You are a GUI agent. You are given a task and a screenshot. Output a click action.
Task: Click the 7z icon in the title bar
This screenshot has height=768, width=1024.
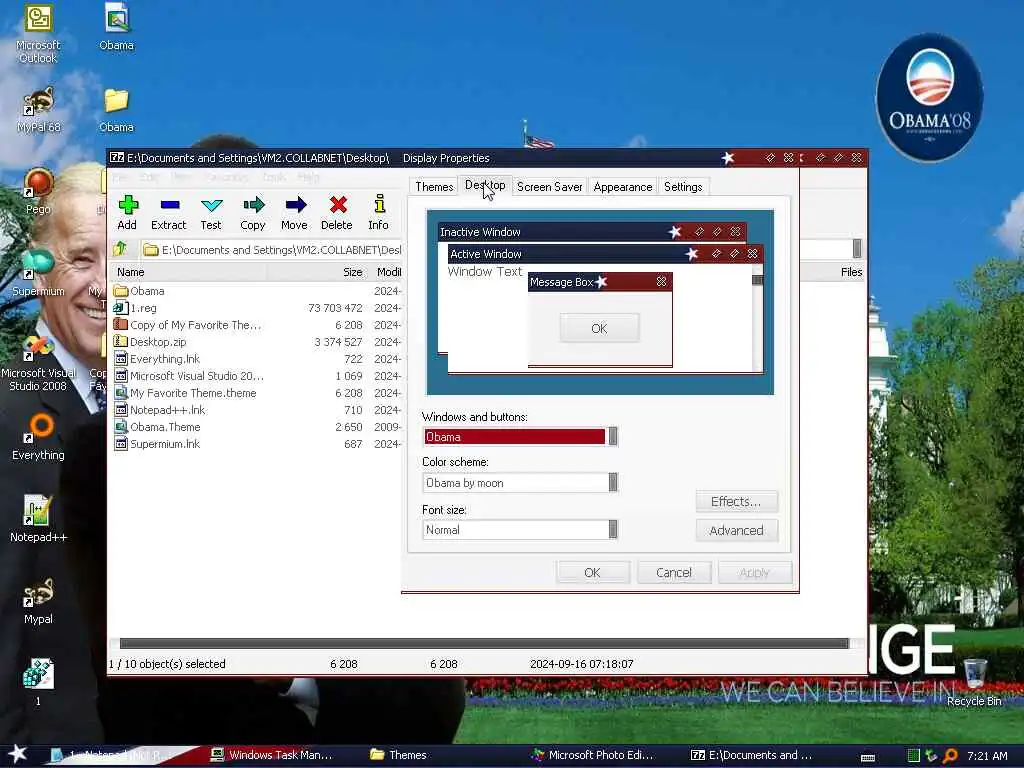point(117,157)
